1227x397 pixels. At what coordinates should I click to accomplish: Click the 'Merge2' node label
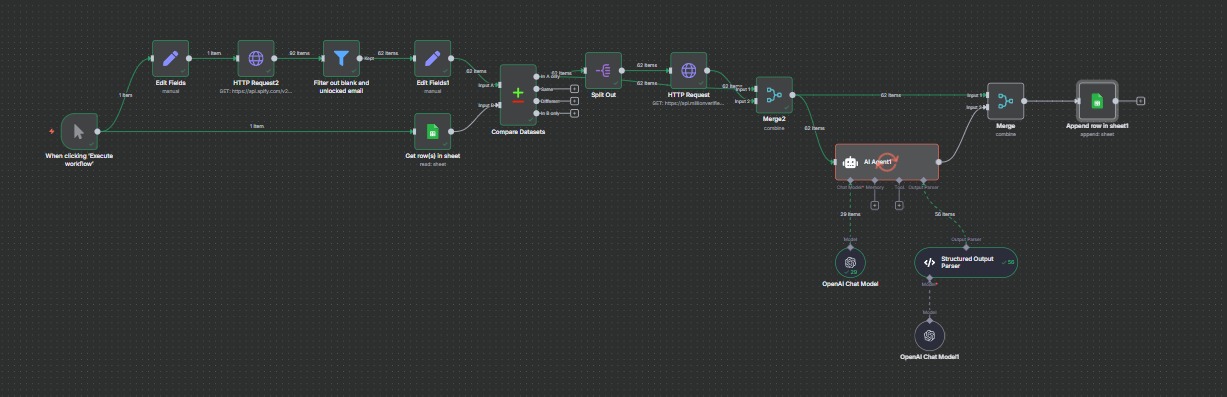[775, 119]
